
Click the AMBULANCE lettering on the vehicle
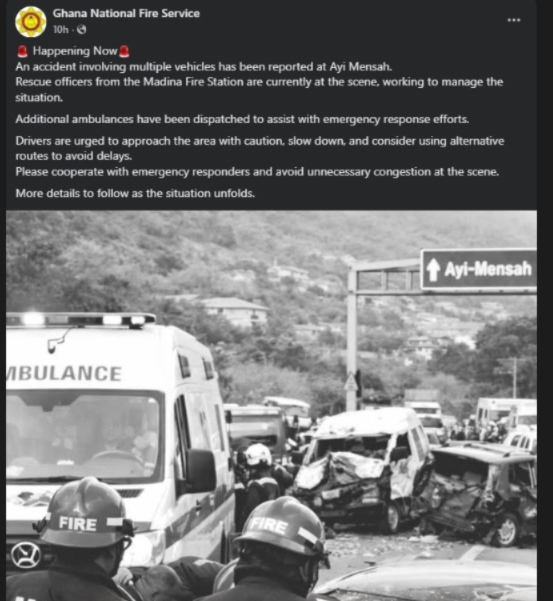pos(64,373)
